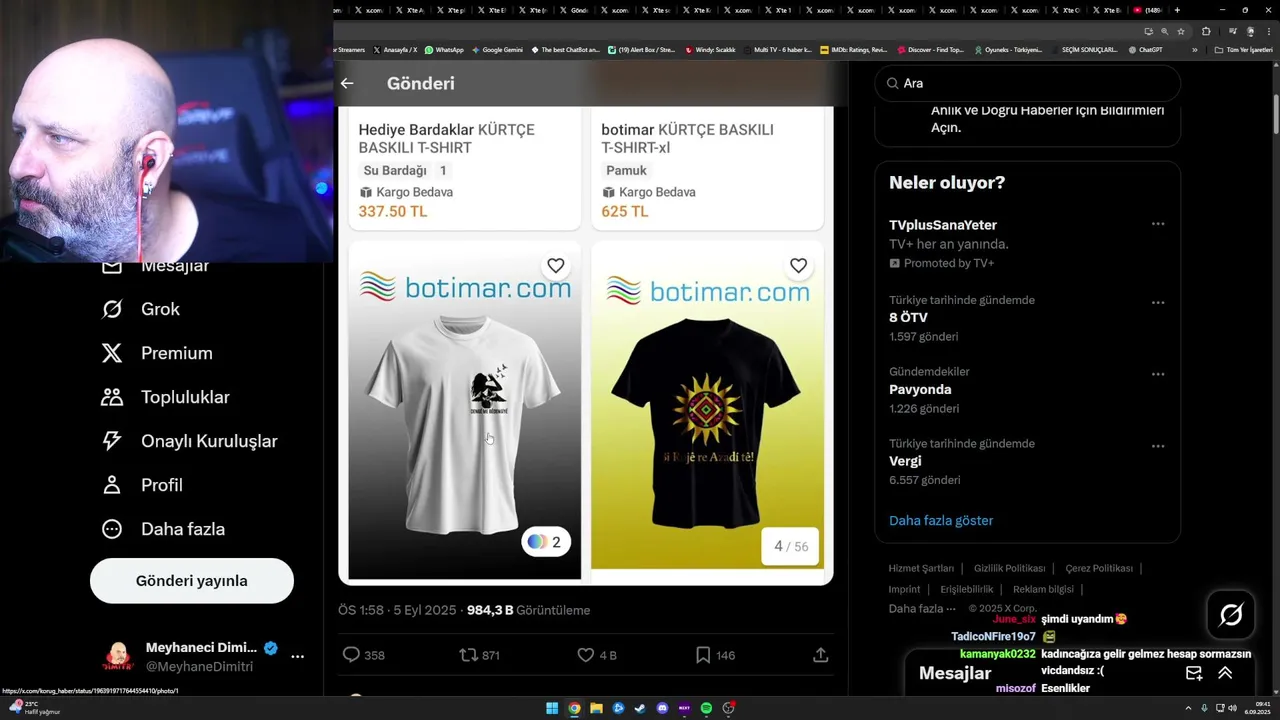Image resolution: width=1280 pixels, height=720 pixels.
Task: Favorite the white botimar t-shirt with heart
Action: pos(556,265)
